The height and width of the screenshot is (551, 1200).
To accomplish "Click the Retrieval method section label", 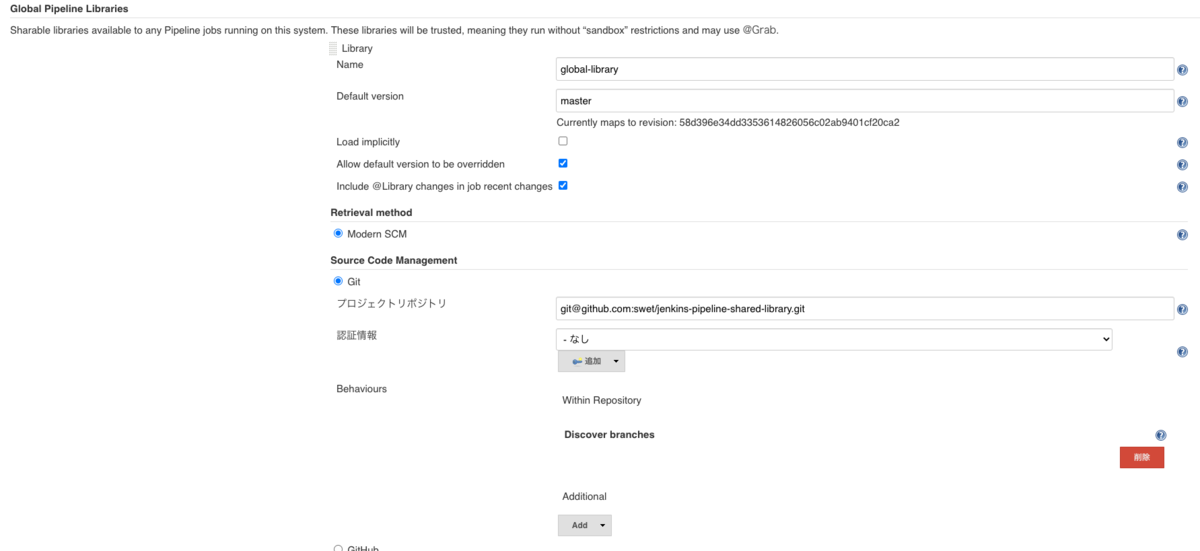I will (x=371, y=212).
